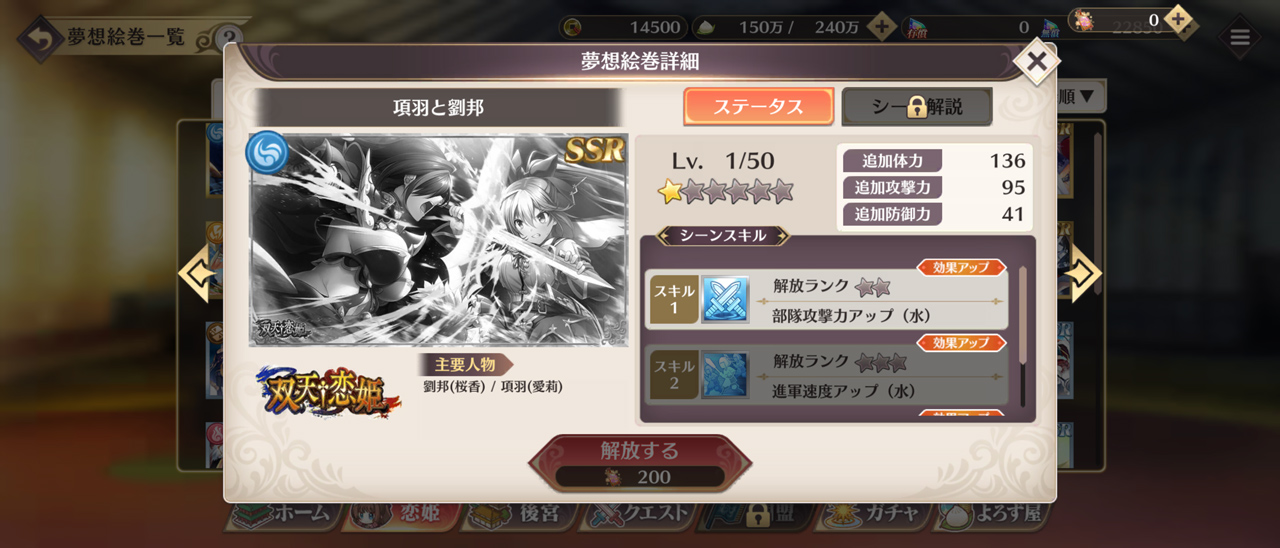Tap the 効果アップ badge on Skill 1

click(x=961, y=267)
